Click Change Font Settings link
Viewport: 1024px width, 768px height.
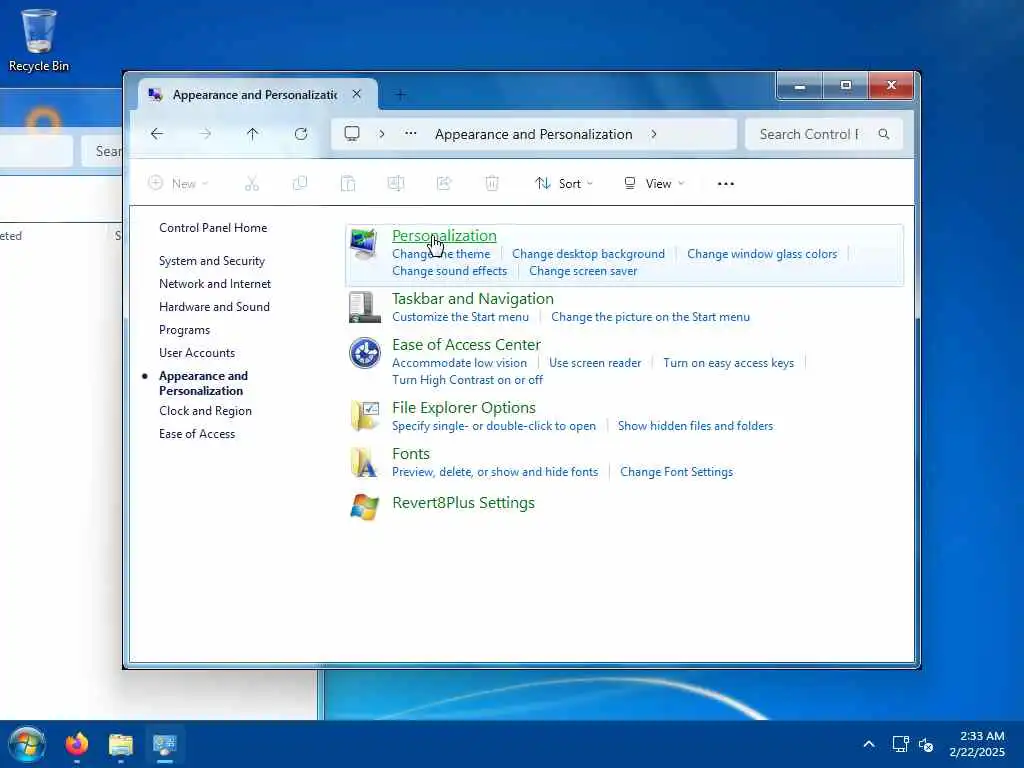point(677,472)
